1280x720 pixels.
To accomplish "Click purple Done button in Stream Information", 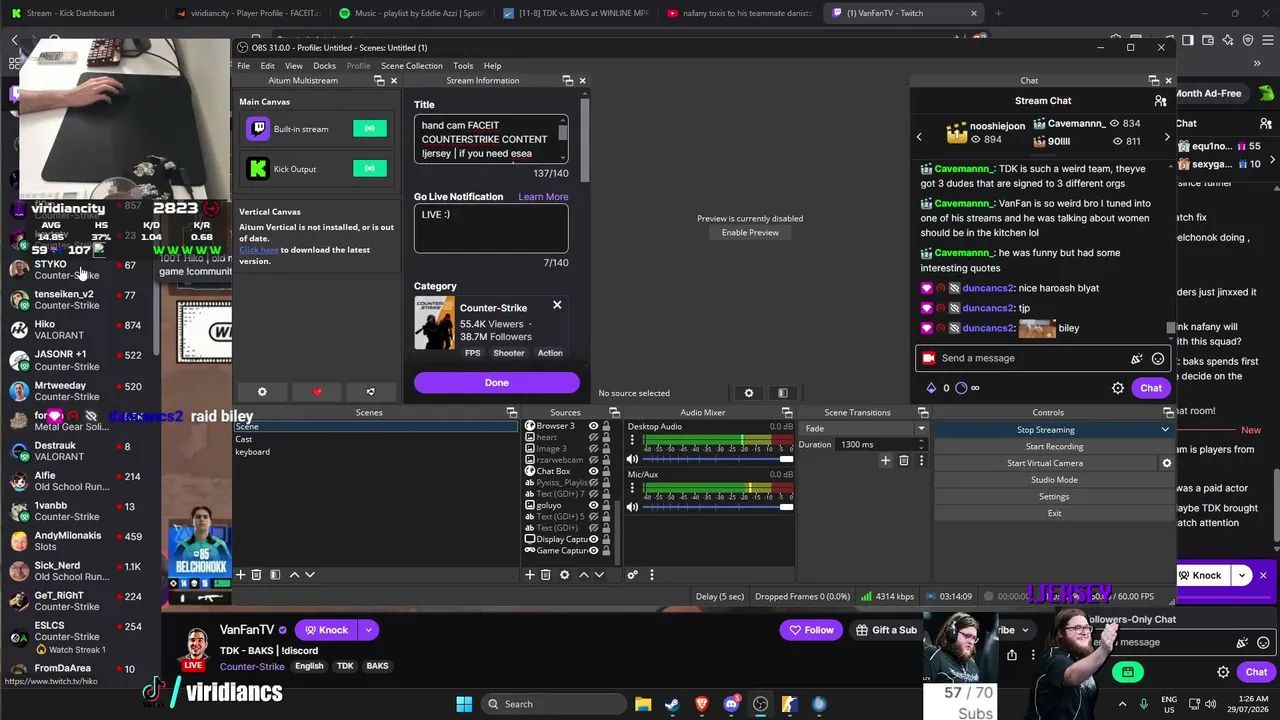I will click(x=496, y=383).
